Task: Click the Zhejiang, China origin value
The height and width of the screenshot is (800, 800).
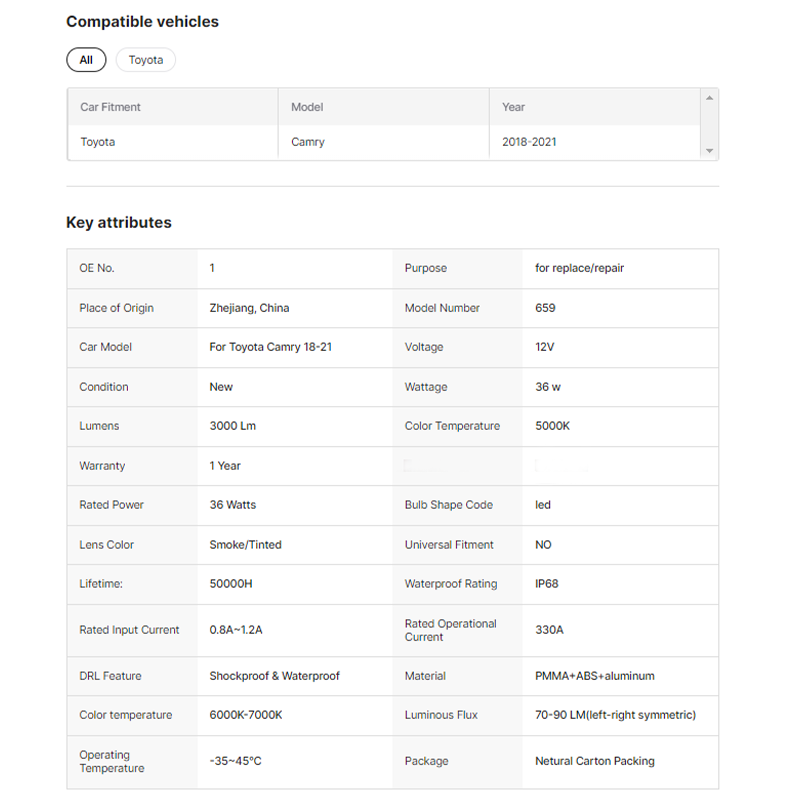Action: coord(249,308)
